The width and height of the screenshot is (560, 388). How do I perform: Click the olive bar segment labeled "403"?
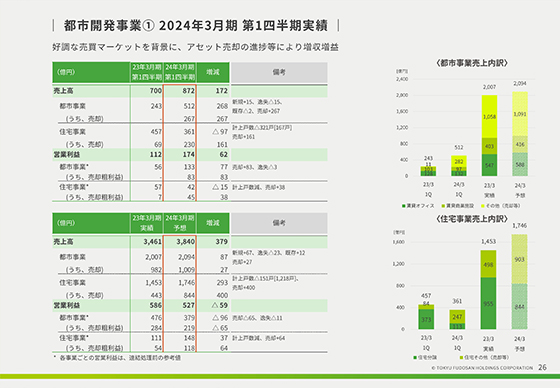click(x=489, y=146)
